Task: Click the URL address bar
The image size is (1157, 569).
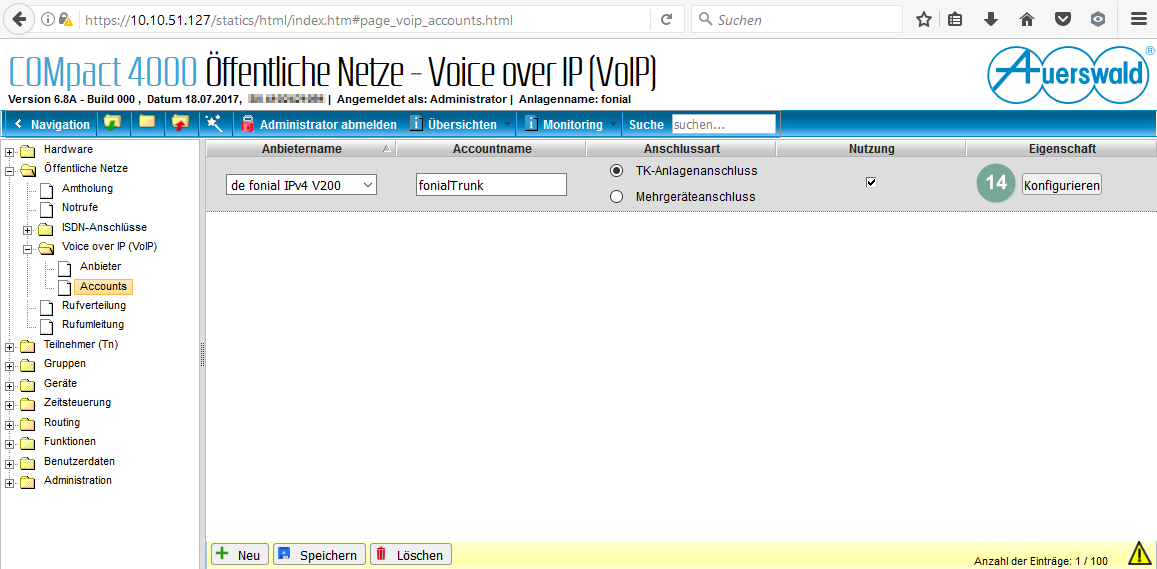Action: 365,20
